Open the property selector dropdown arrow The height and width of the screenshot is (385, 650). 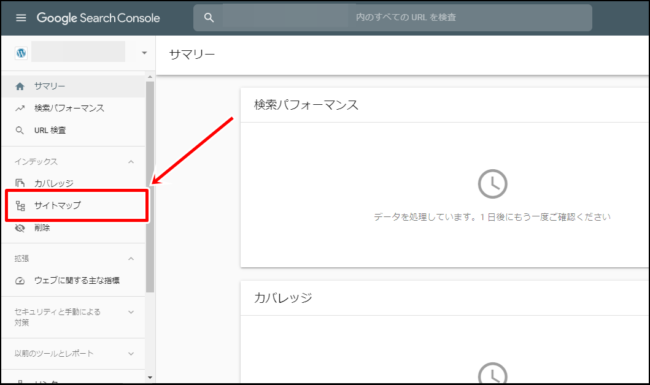[x=144, y=53]
